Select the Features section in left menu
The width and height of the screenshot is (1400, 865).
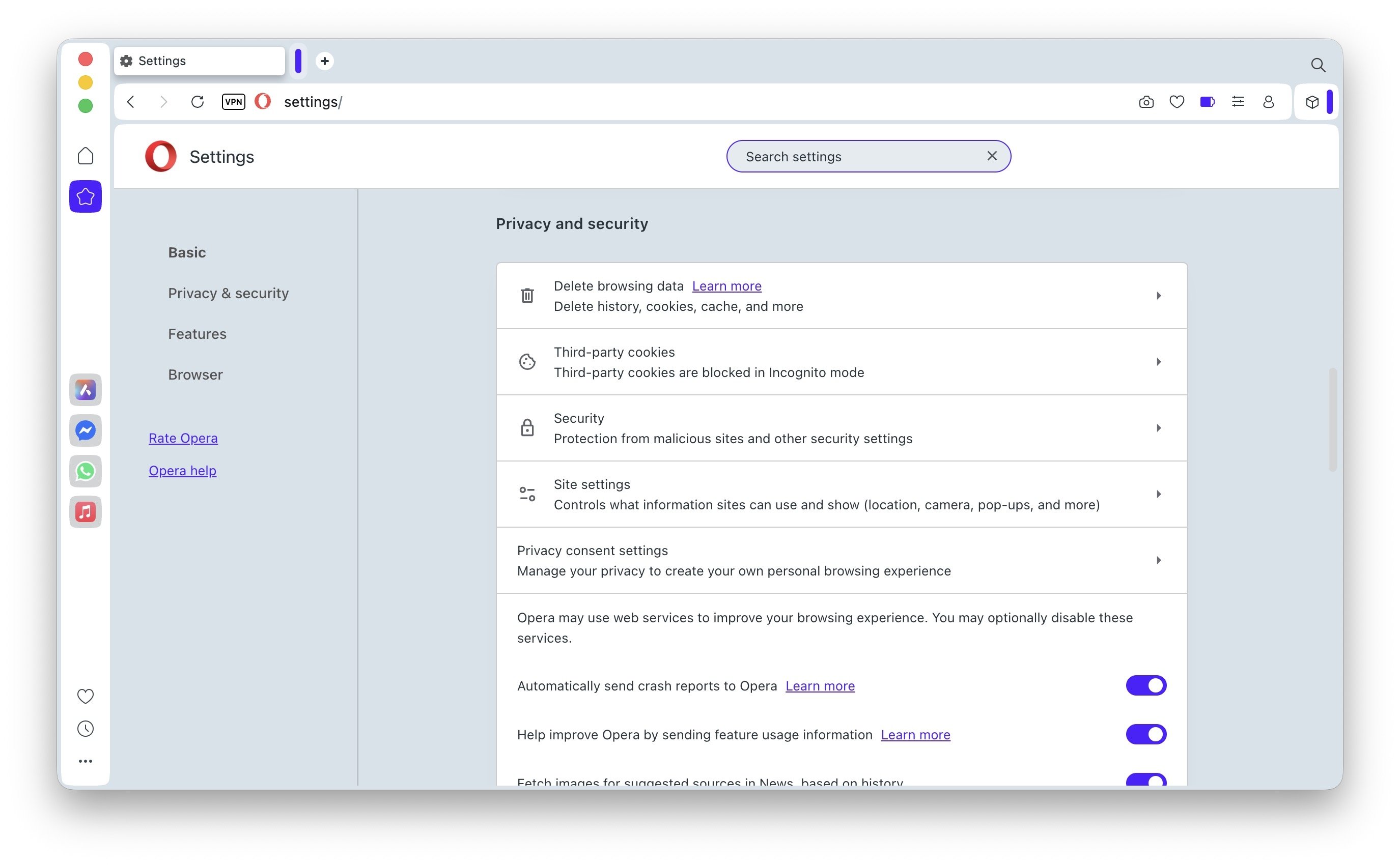[197, 333]
